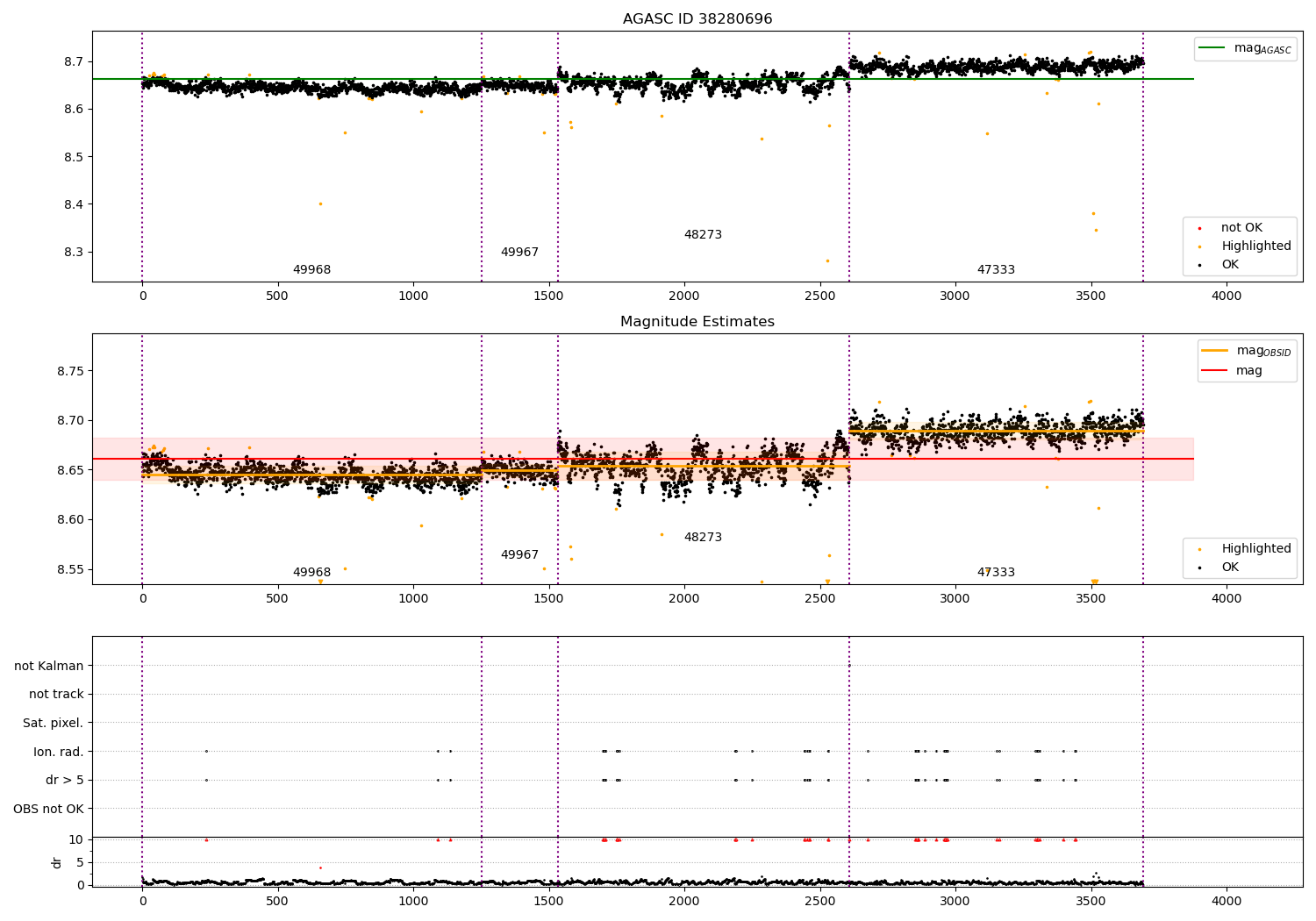Click the "AGASC ID 38280696" plot title
Viewport: 1316px width, 921px height.
pos(697,19)
